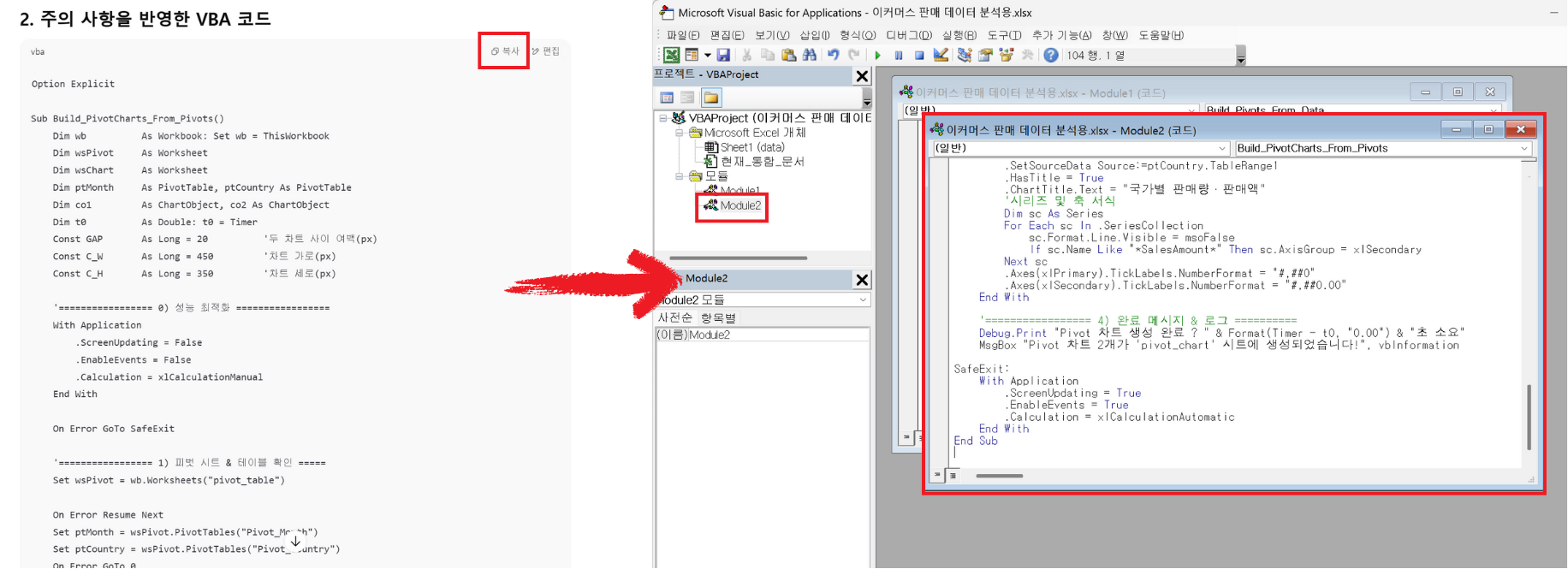Run the macro with the green play icon
The image size is (1568, 569).
(877, 55)
